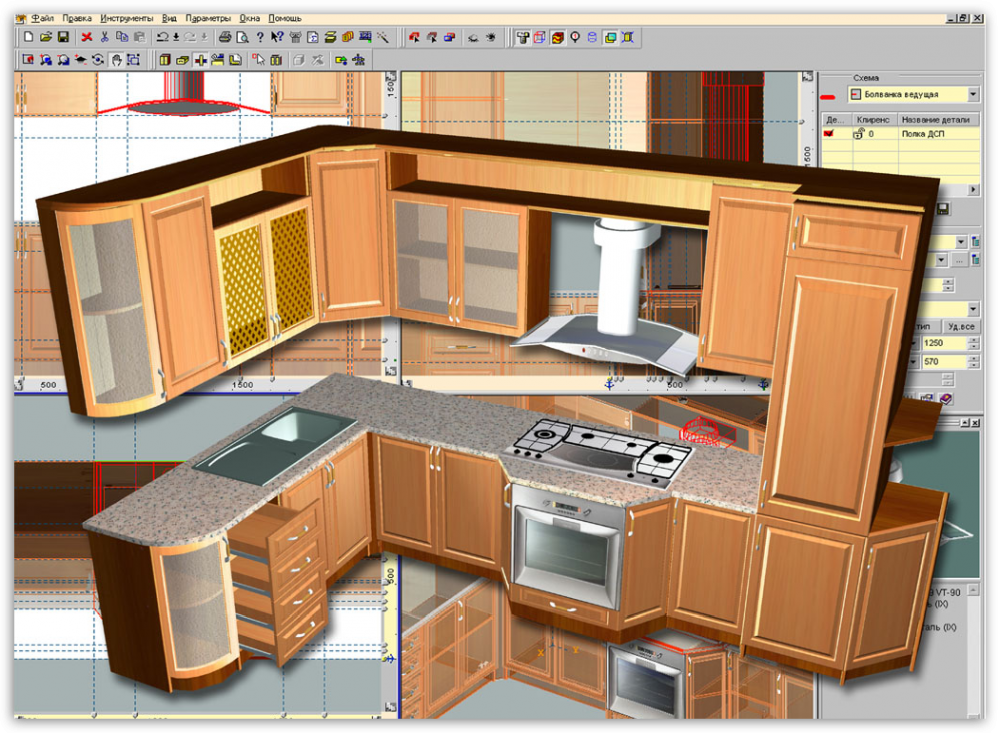Click the Уд.все button
The height and width of the screenshot is (733, 1000).
coord(960,326)
